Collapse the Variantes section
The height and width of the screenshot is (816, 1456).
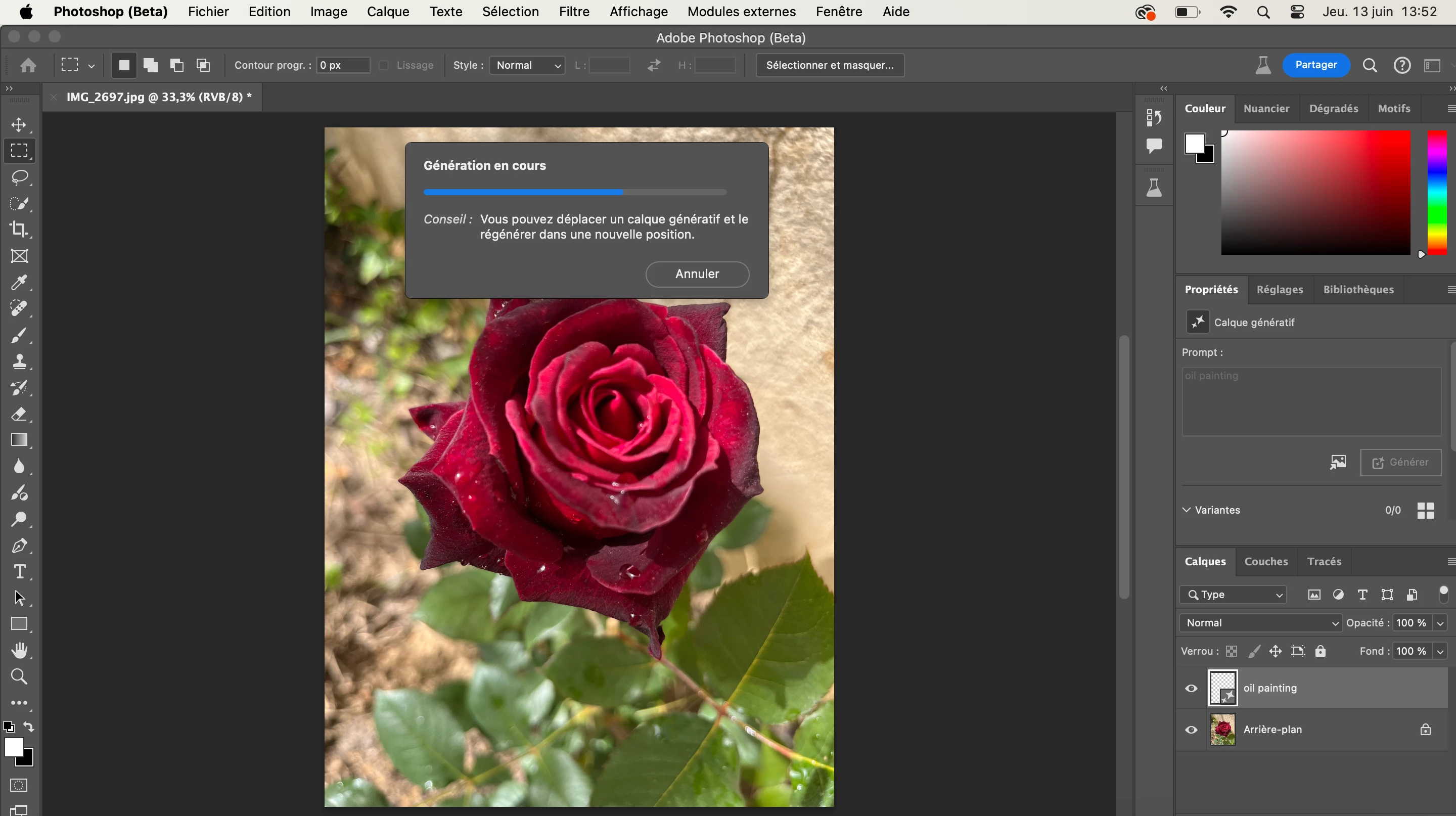(1187, 510)
